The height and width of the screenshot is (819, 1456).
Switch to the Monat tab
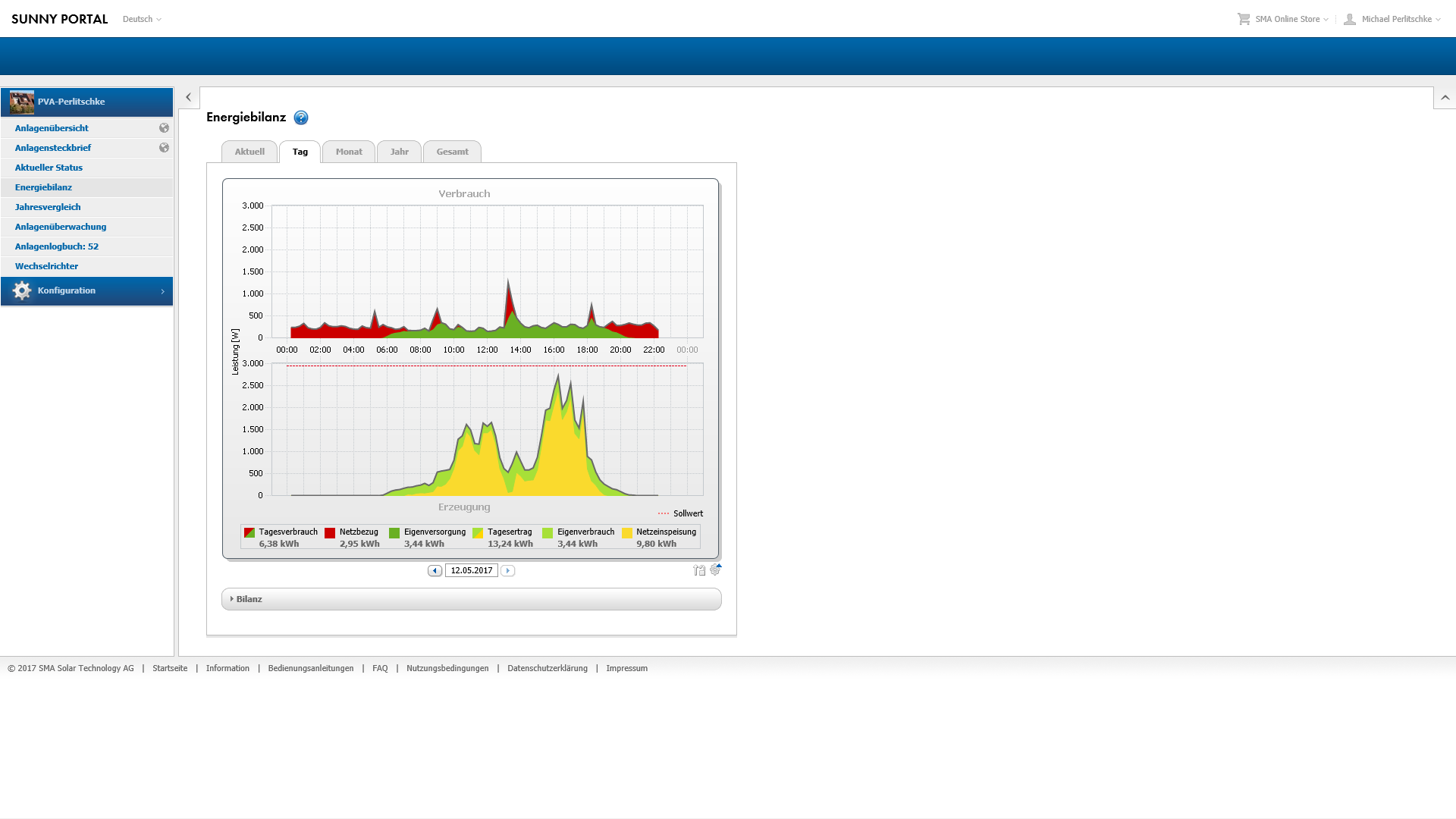[x=349, y=152]
